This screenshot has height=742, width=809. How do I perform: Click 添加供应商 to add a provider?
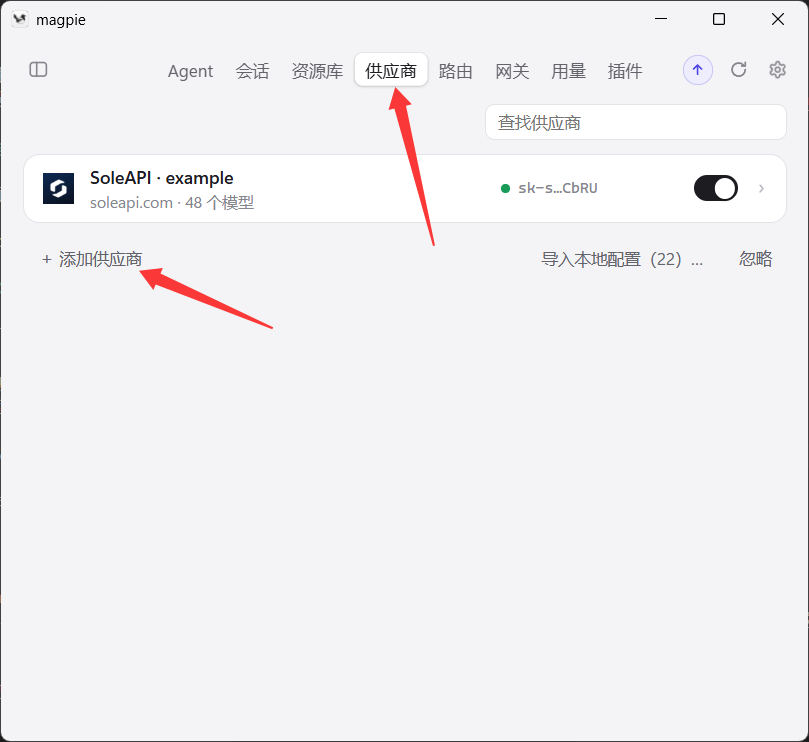tap(92, 259)
